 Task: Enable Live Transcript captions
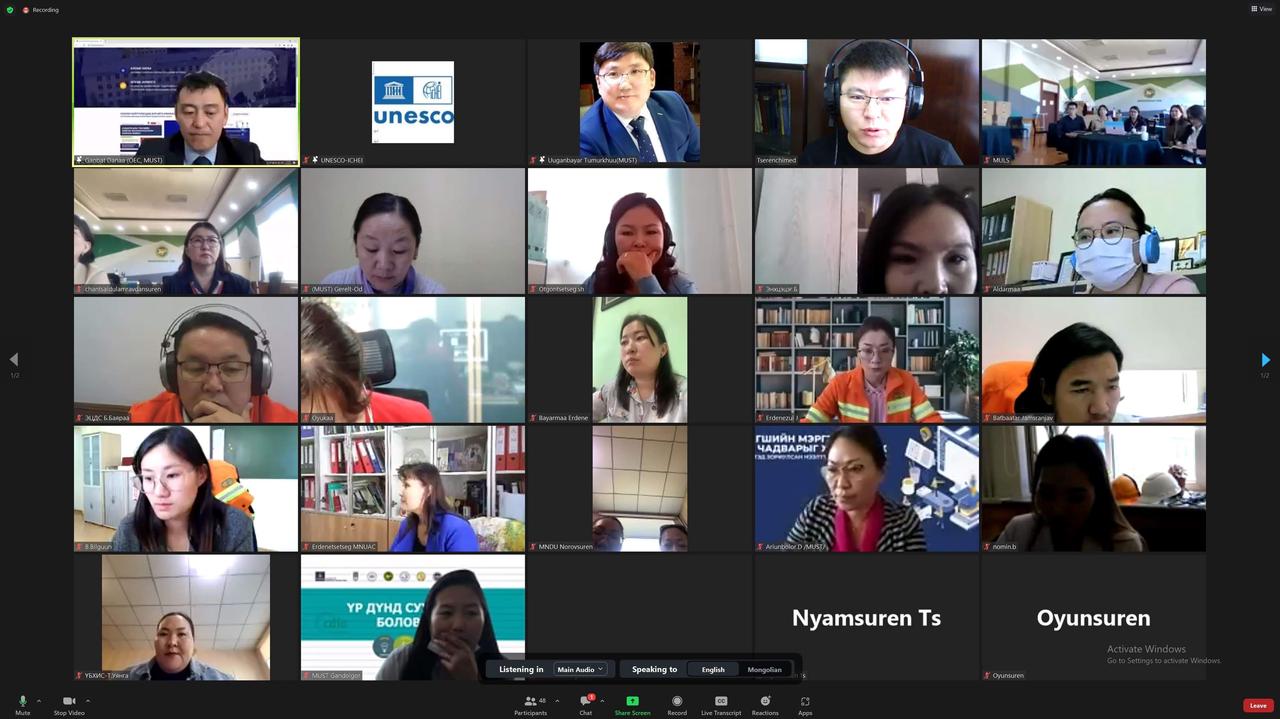[x=721, y=703]
